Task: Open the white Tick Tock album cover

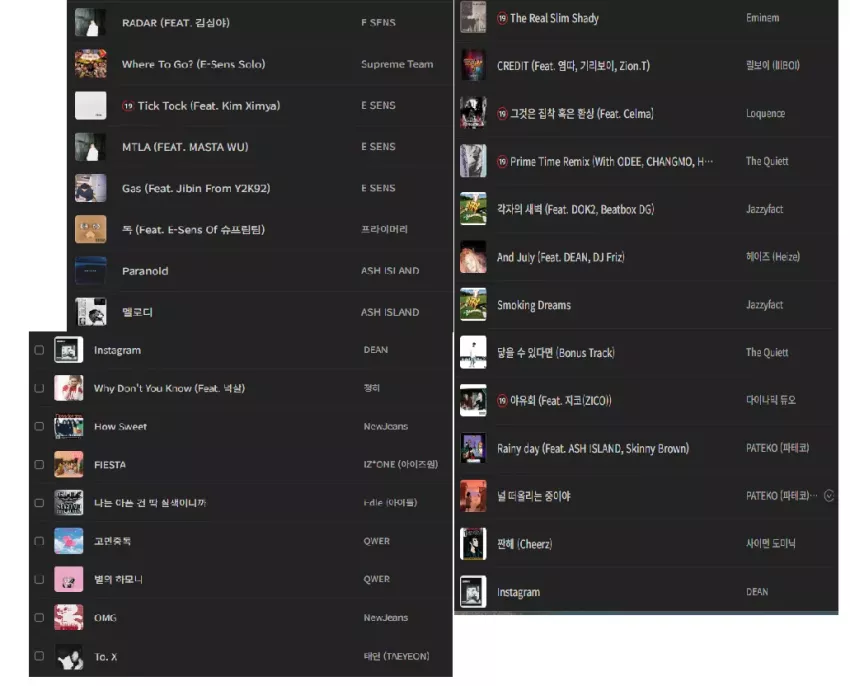Action: click(x=91, y=105)
